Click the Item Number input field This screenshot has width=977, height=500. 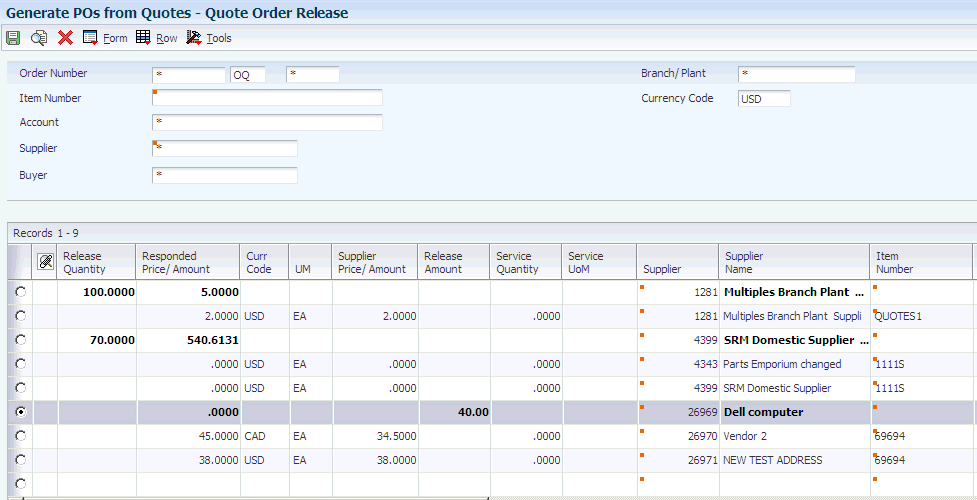point(267,98)
